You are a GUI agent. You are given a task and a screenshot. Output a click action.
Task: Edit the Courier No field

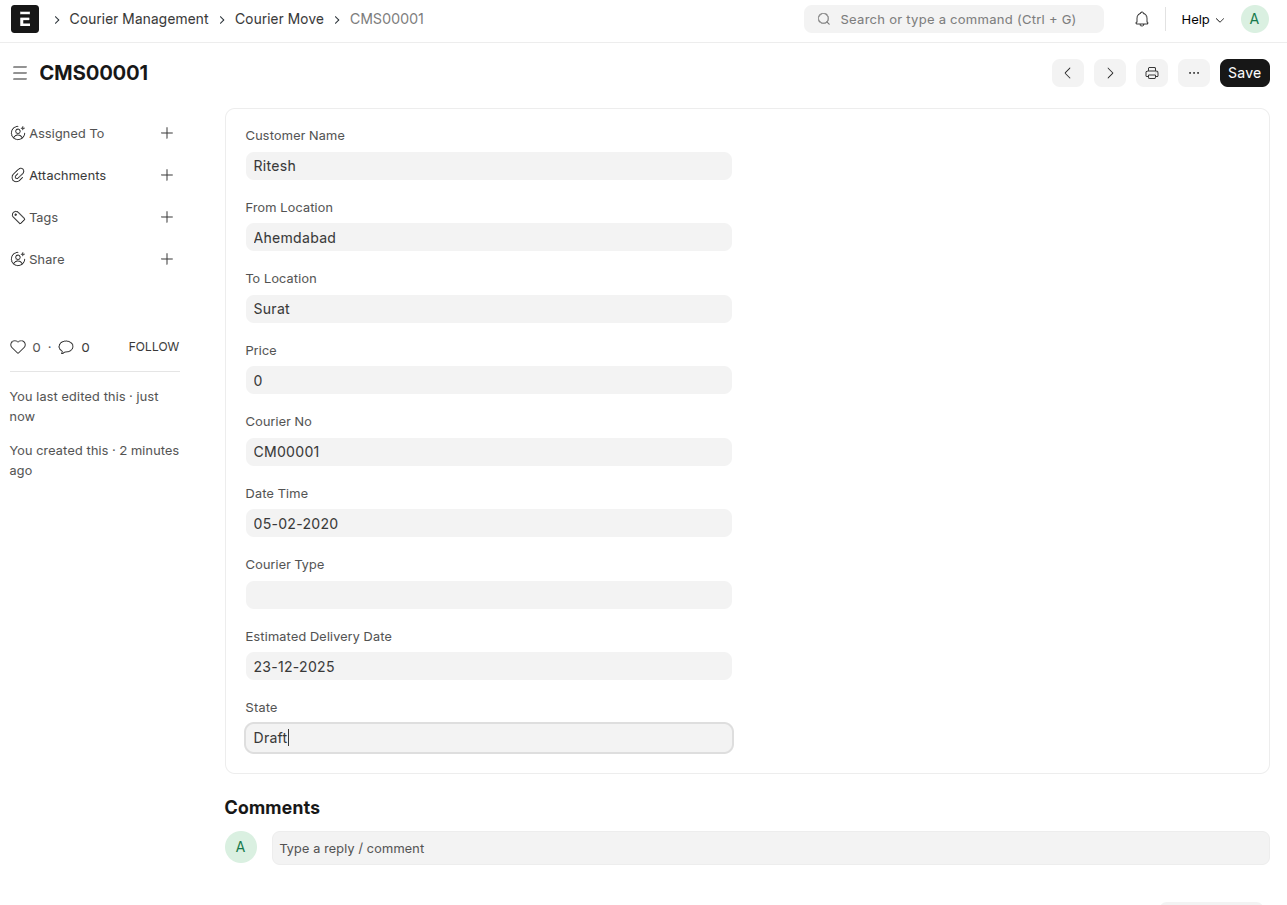(x=488, y=452)
